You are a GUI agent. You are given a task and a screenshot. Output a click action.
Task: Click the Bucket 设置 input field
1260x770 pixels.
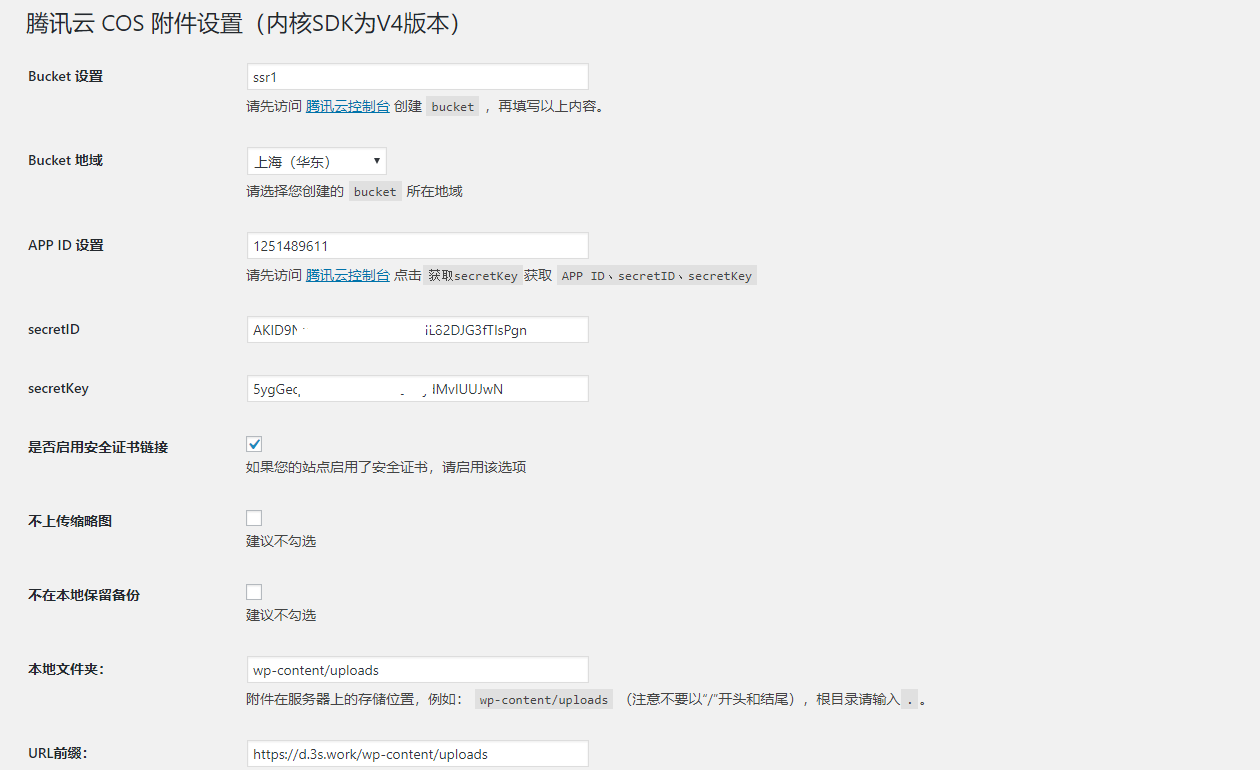click(417, 77)
